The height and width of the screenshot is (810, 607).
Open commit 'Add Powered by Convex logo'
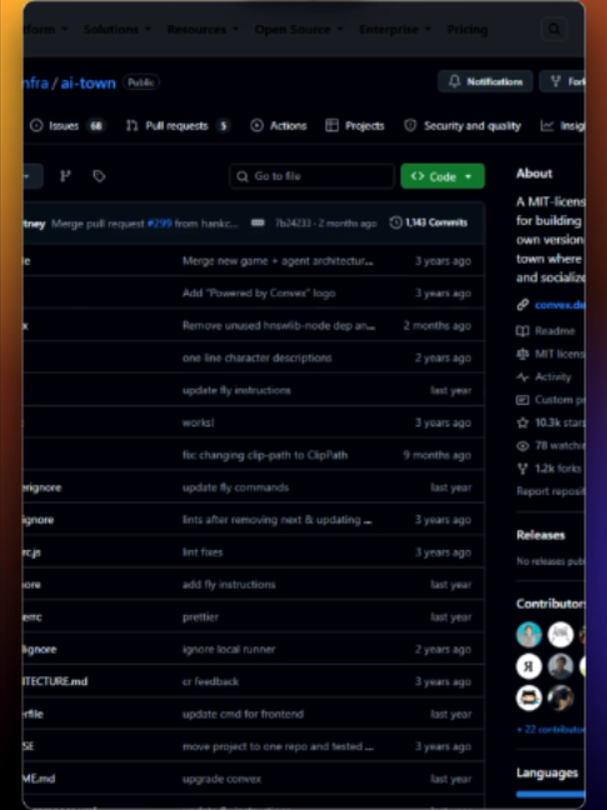[x=259, y=293]
